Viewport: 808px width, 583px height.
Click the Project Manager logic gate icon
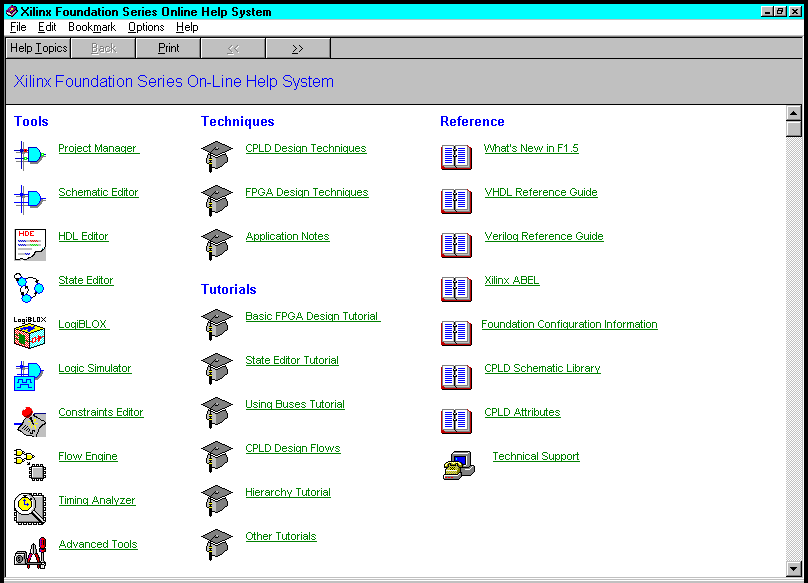(30, 155)
